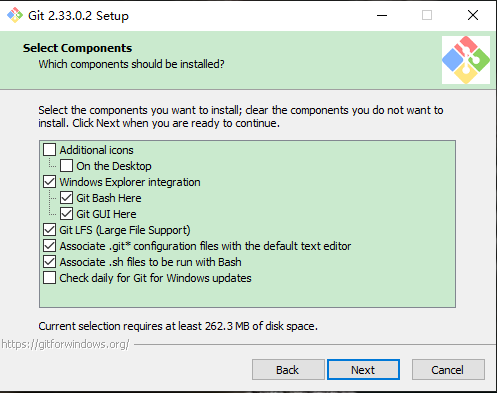The height and width of the screenshot is (393, 497).
Task: Return to previous page with Back
Action: click(x=288, y=369)
